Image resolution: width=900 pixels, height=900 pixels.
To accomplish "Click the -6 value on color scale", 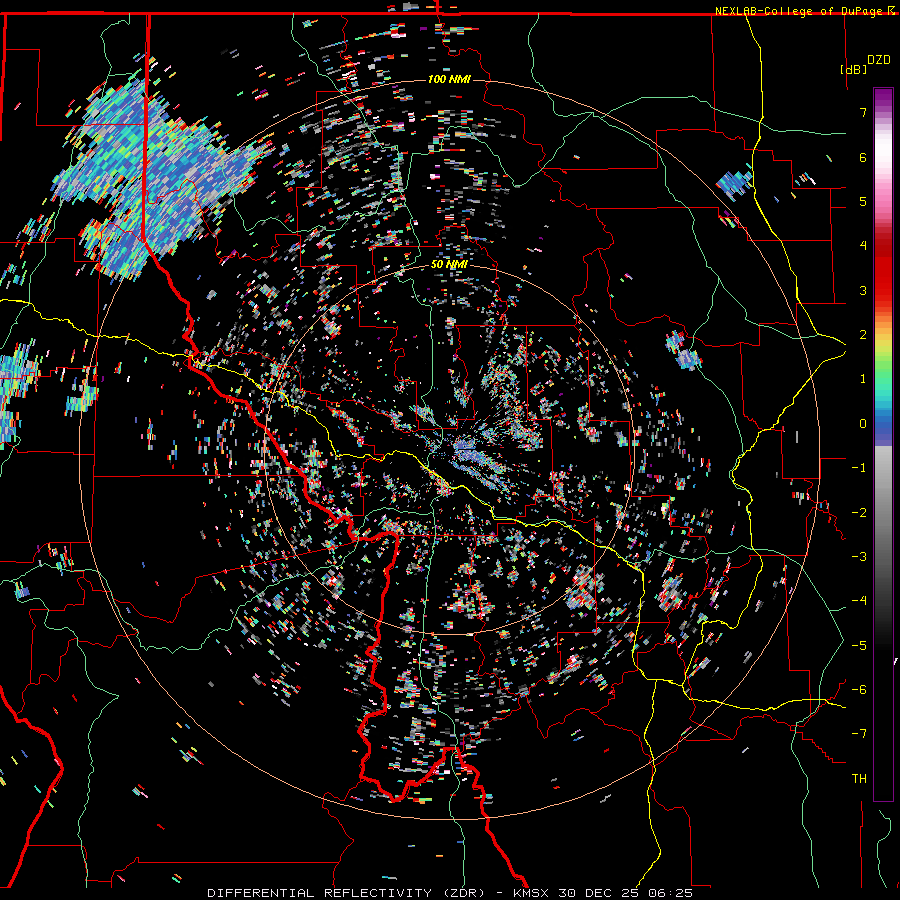I will coord(859,690).
